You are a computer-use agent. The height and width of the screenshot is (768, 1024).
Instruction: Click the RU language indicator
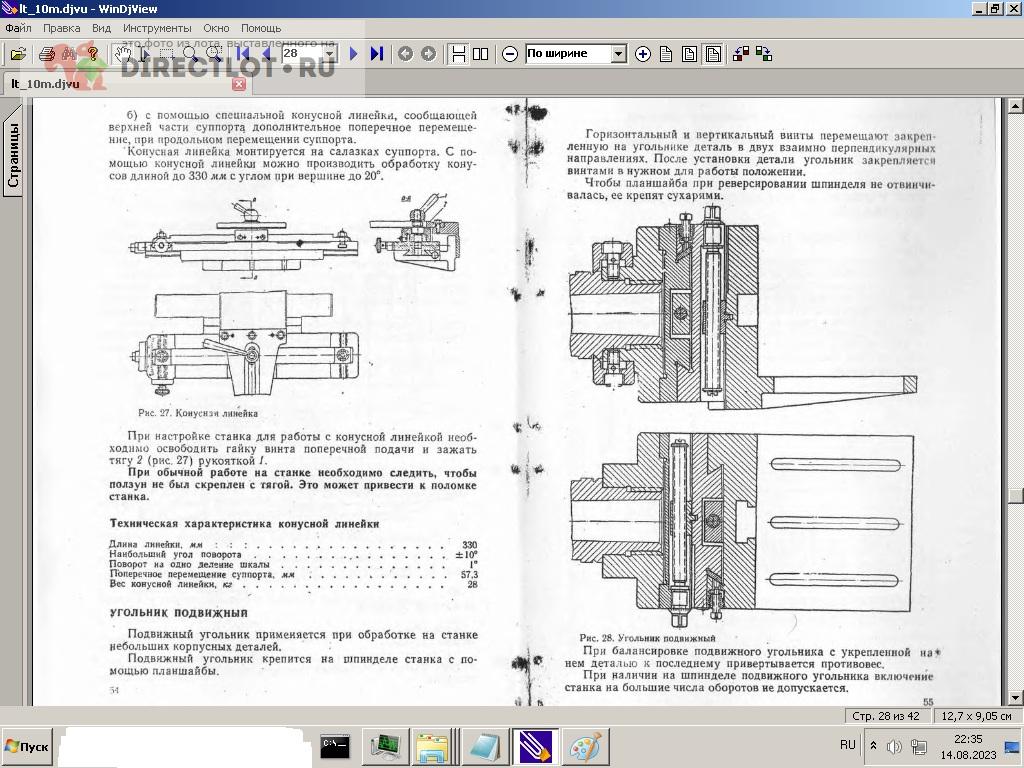848,745
